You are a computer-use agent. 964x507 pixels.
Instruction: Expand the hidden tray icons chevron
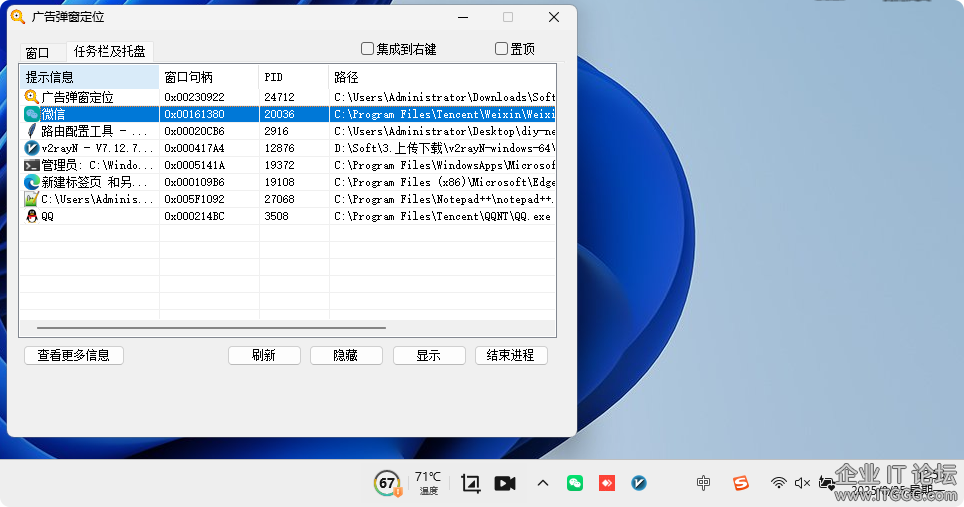point(543,483)
